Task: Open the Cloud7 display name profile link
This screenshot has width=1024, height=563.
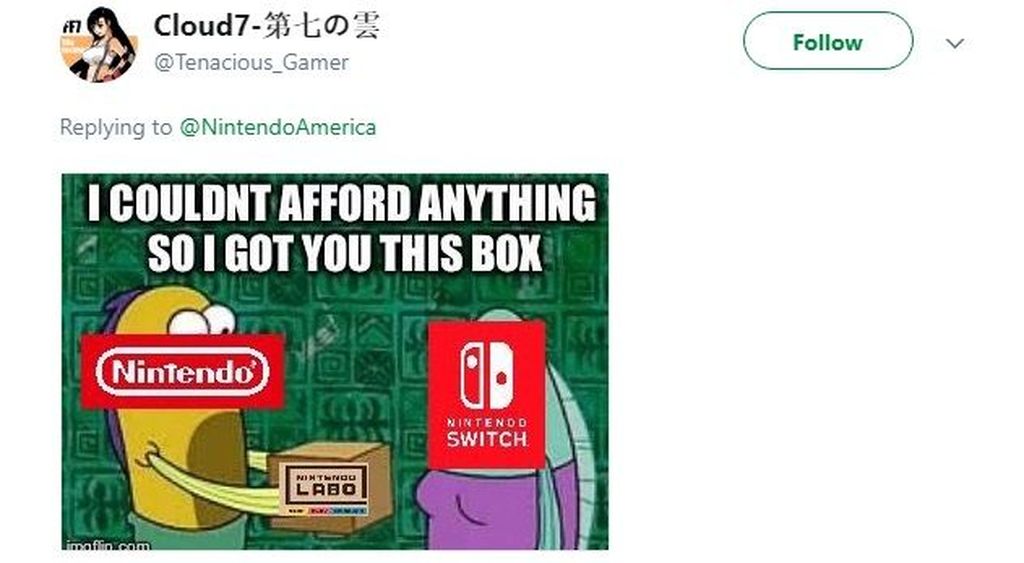Action: [x=266, y=27]
